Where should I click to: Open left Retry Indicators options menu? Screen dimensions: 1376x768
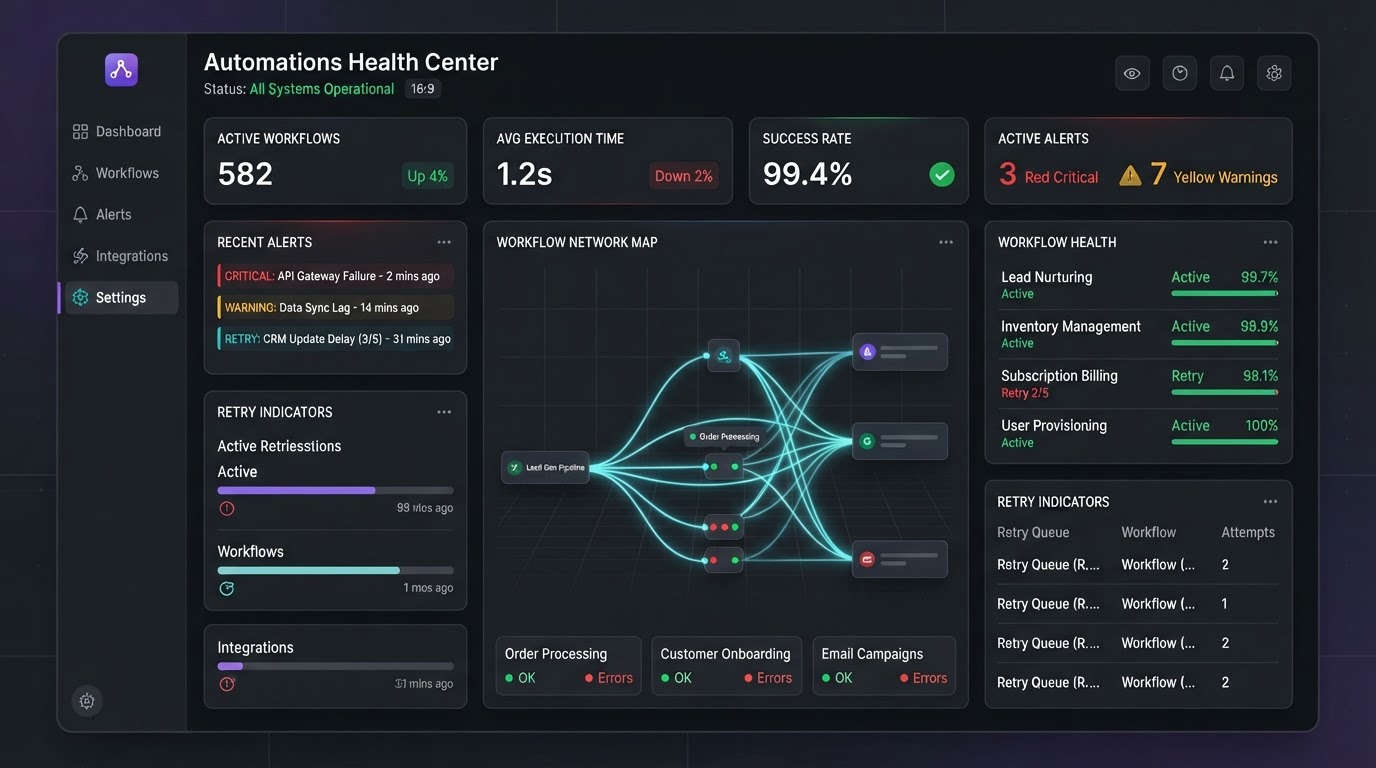(x=444, y=412)
